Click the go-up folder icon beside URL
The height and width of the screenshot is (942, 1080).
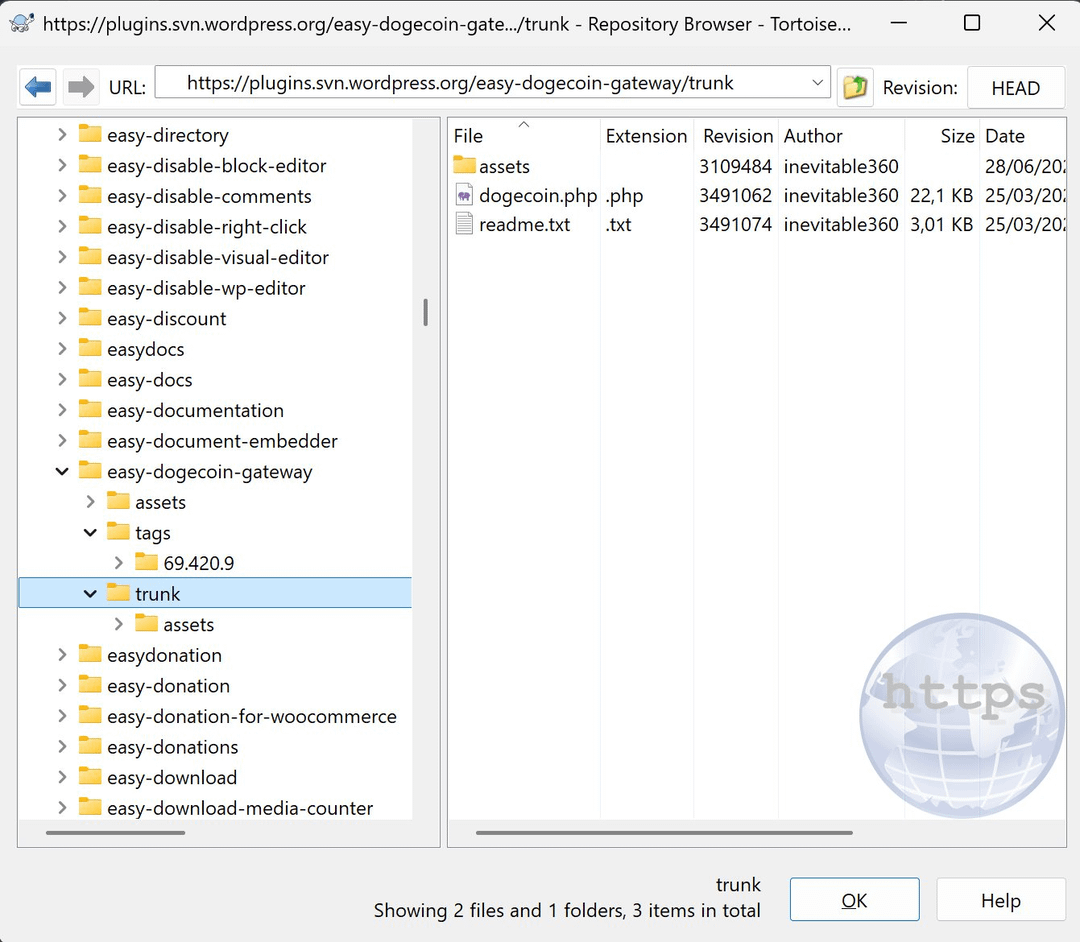[855, 88]
